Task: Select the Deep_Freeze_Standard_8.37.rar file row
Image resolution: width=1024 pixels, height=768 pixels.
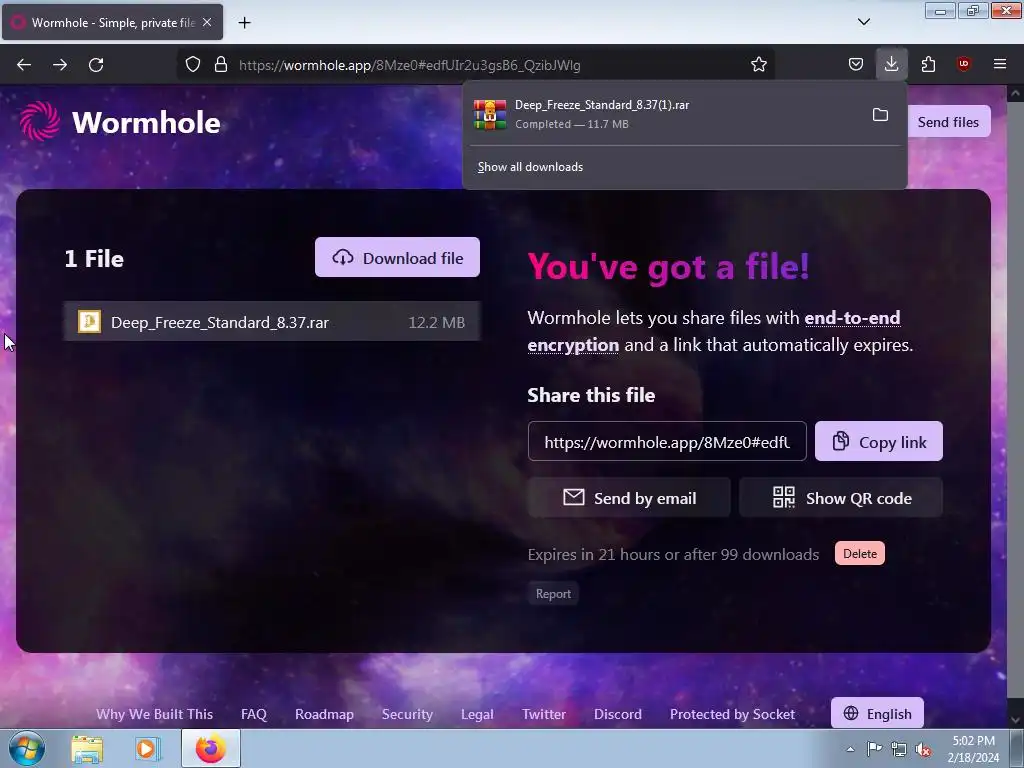Action: (272, 322)
